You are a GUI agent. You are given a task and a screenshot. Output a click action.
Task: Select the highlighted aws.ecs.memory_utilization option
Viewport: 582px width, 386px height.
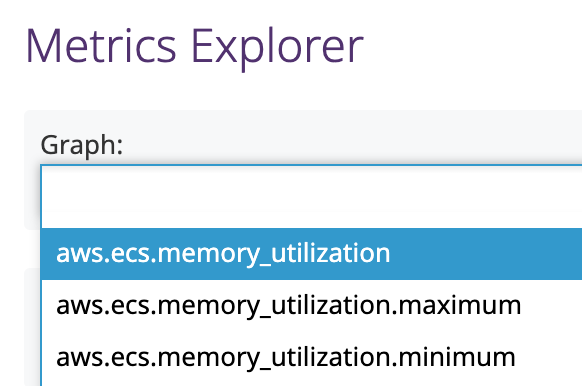[312, 254]
